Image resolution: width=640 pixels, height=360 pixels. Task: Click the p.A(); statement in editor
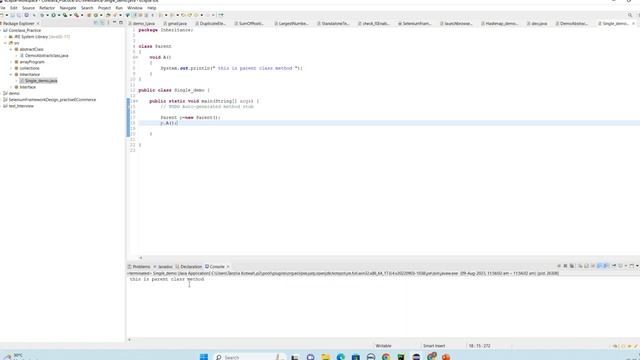pos(169,123)
